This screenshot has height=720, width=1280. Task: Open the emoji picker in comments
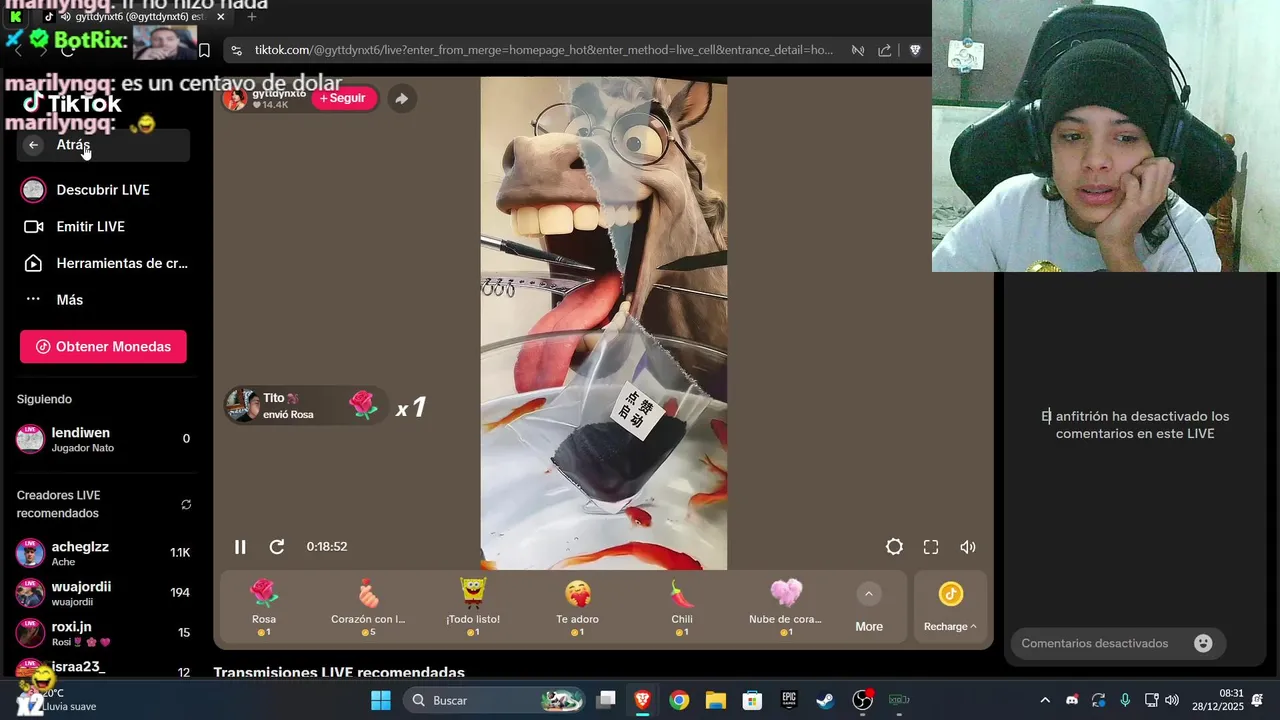point(1203,644)
